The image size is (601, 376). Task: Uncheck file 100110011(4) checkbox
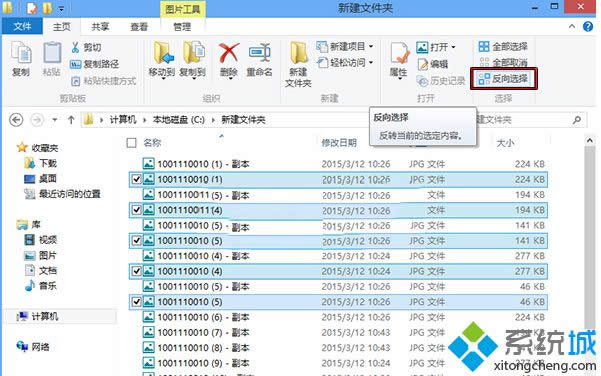(x=136, y=210)
